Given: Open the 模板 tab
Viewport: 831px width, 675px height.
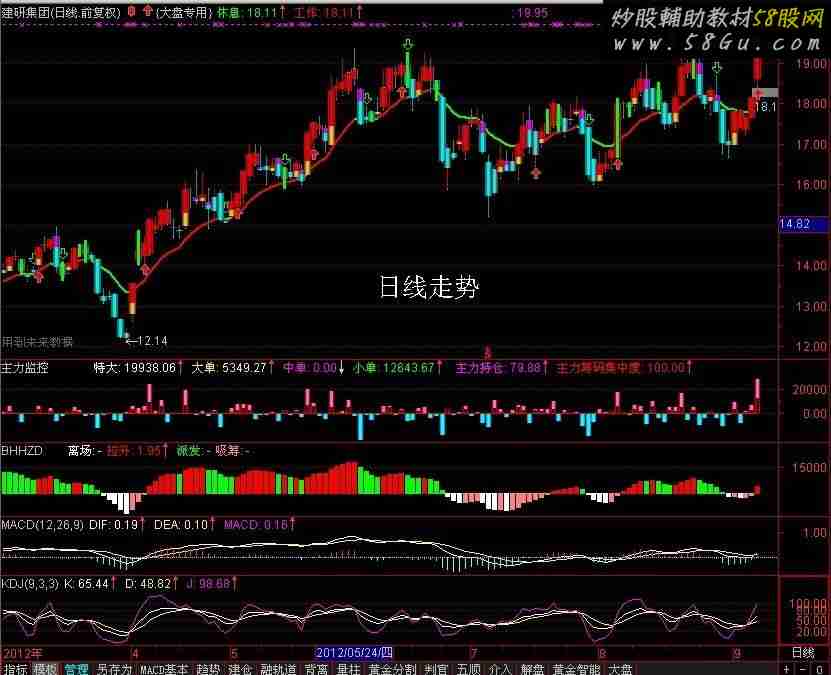Looking at the screenshot, I should (45, 669).
